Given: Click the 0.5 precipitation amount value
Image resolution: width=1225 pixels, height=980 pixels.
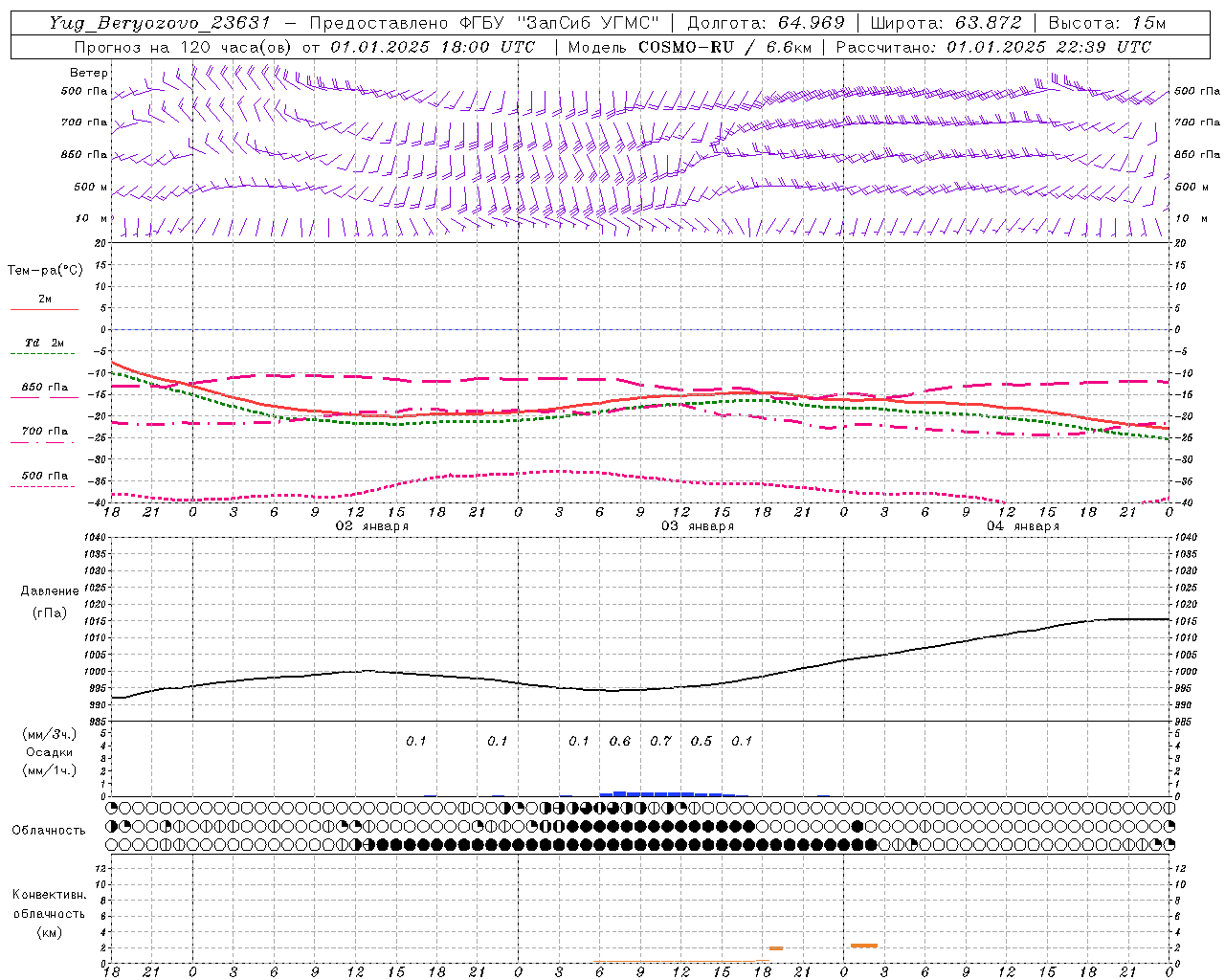Looking at the screenshot, I should point(702,741).
